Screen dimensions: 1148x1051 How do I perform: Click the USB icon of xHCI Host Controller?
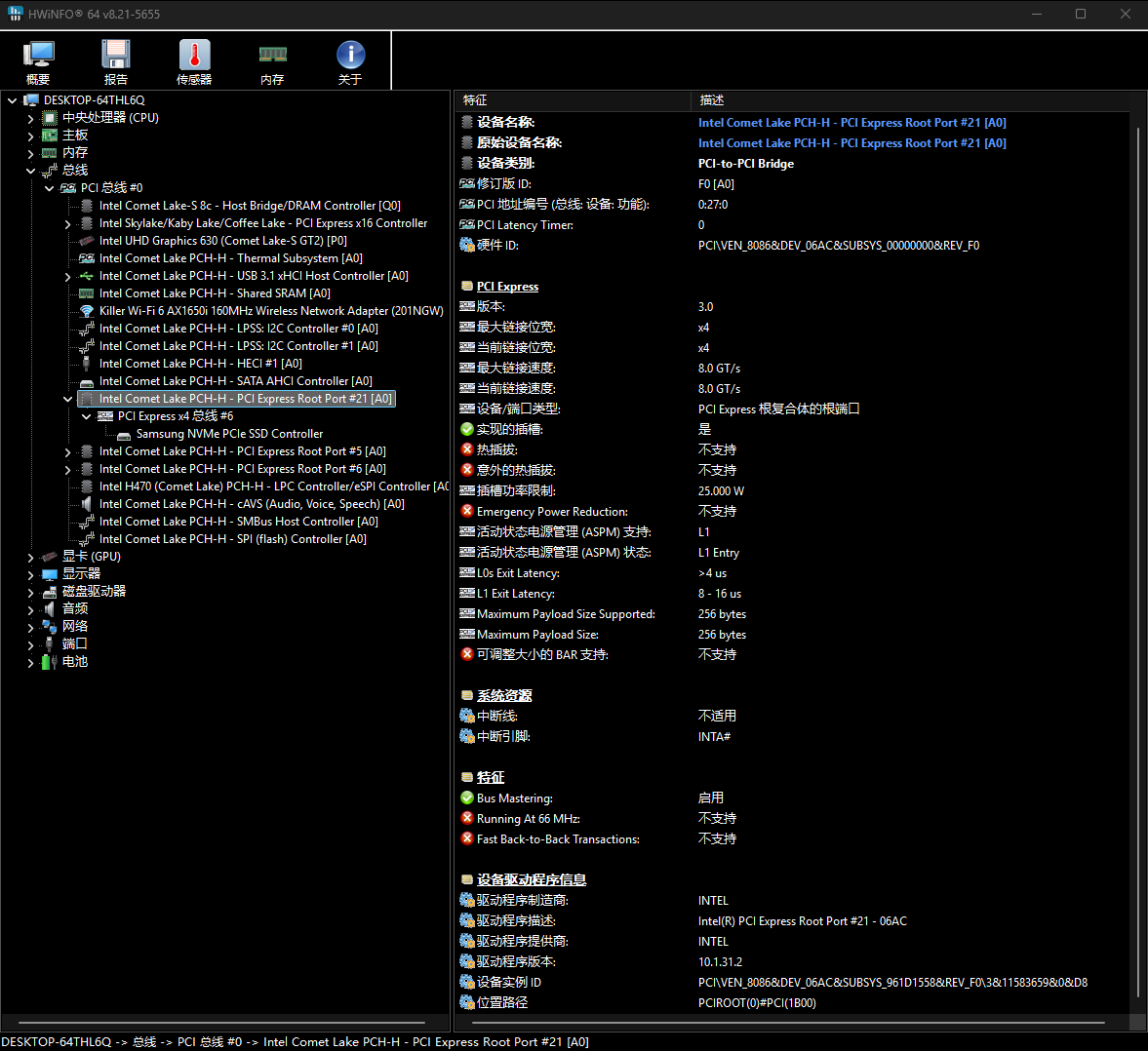tap(87, 276)
